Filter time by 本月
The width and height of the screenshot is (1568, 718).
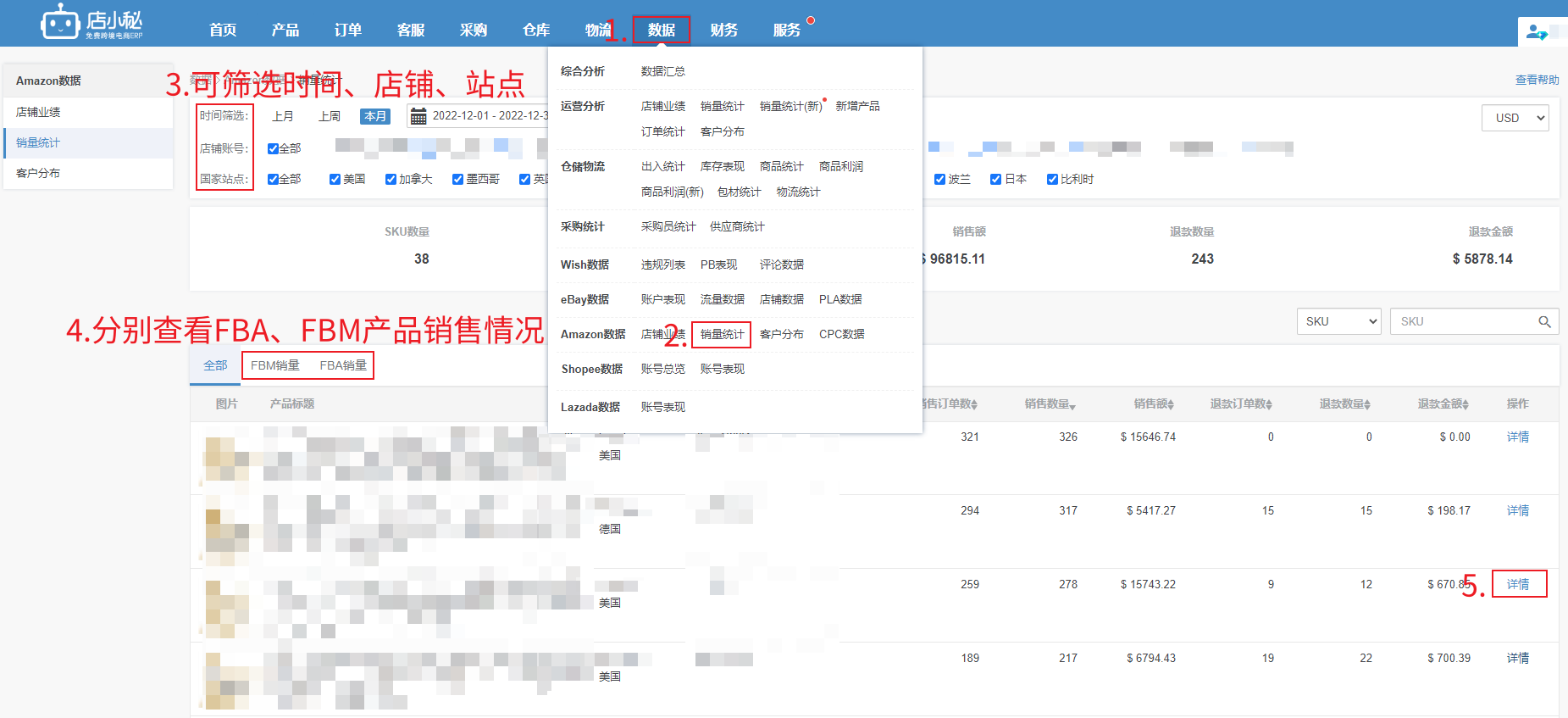[375, 116]
